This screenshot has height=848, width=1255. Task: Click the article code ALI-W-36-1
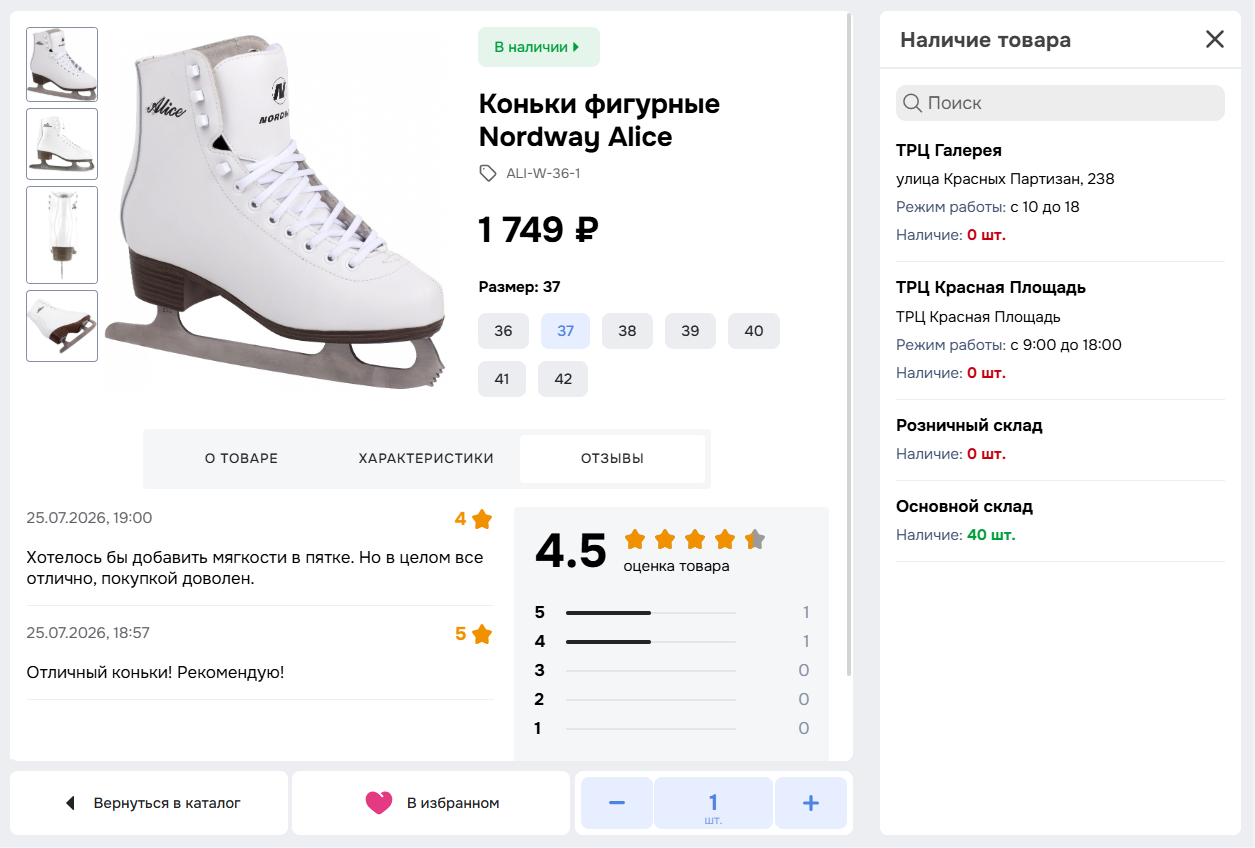click(x=543, y=173)
